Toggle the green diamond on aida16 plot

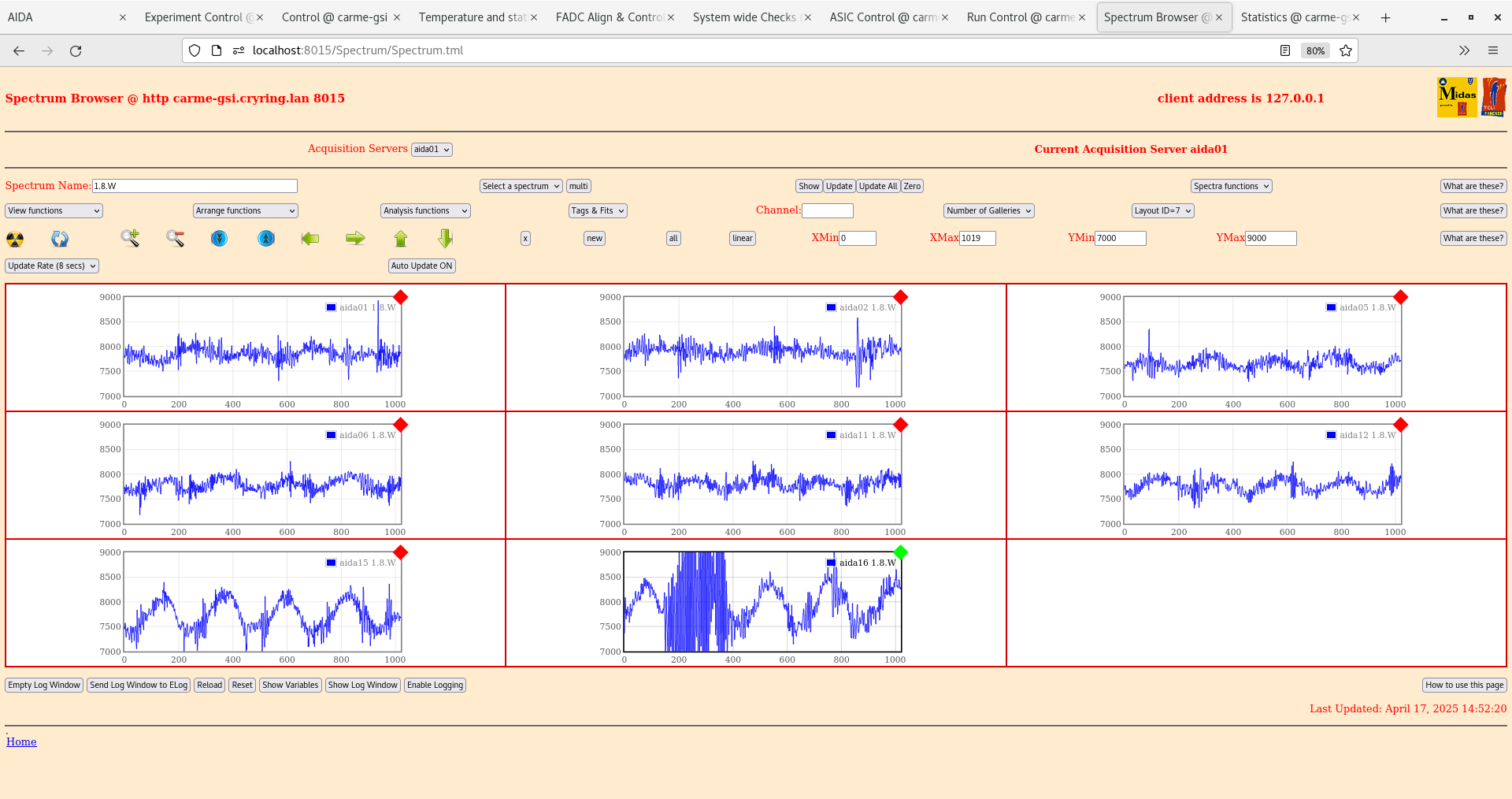901,552
